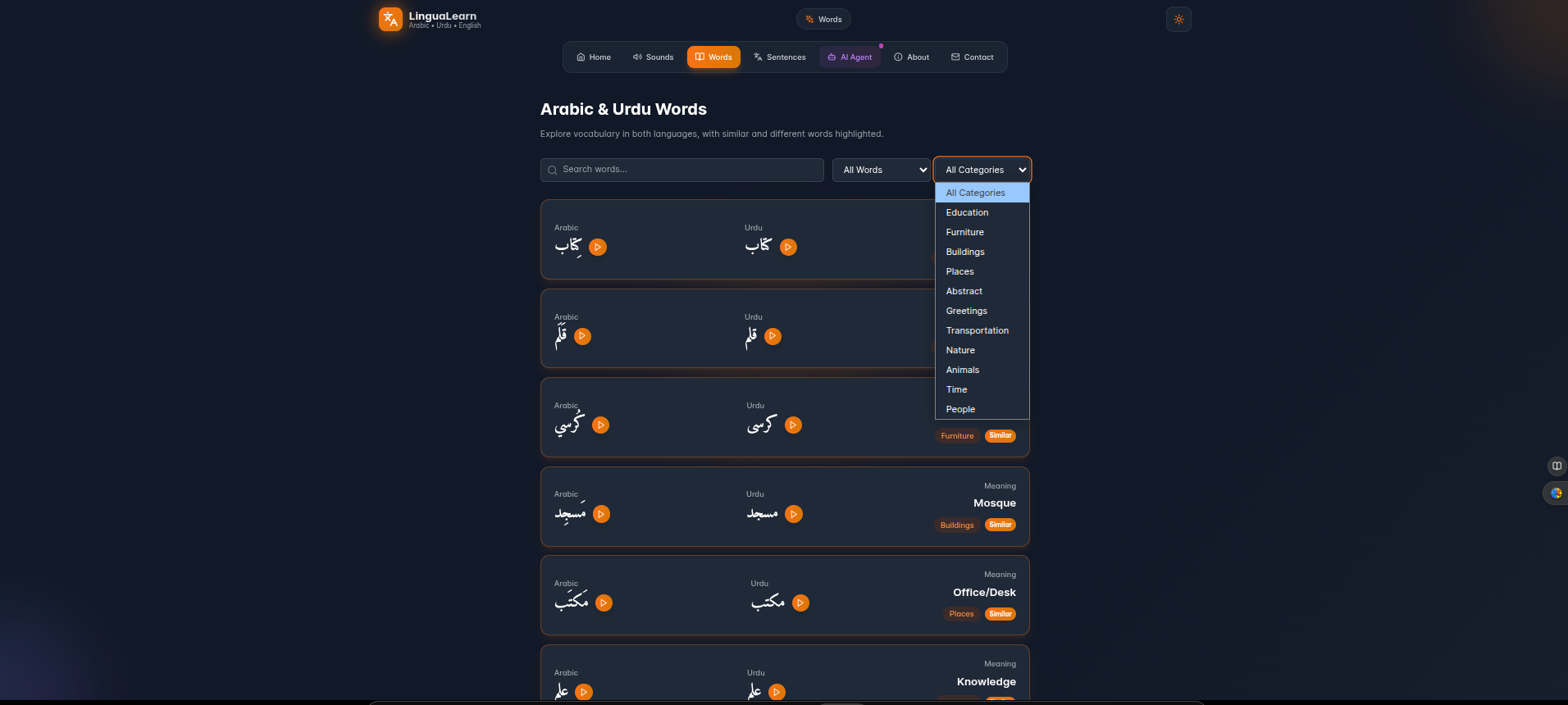Choose Buildings option in dropdown list
Image resolution: width=1568 pixels, height=705 pixels.
coord(982,252)
